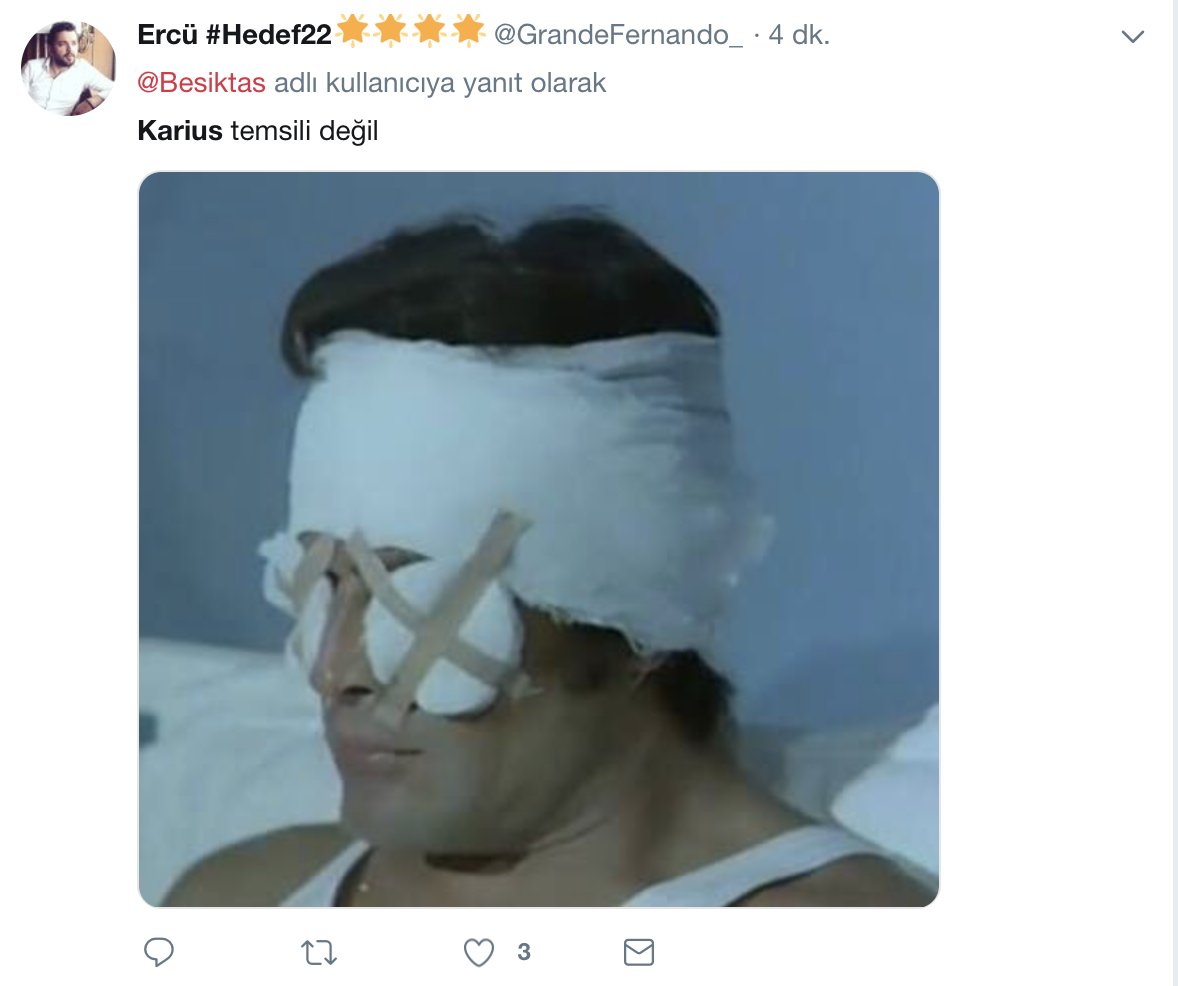Click the "adlı kullanıcıya yanıt olarak" reply label

[440, 83]
